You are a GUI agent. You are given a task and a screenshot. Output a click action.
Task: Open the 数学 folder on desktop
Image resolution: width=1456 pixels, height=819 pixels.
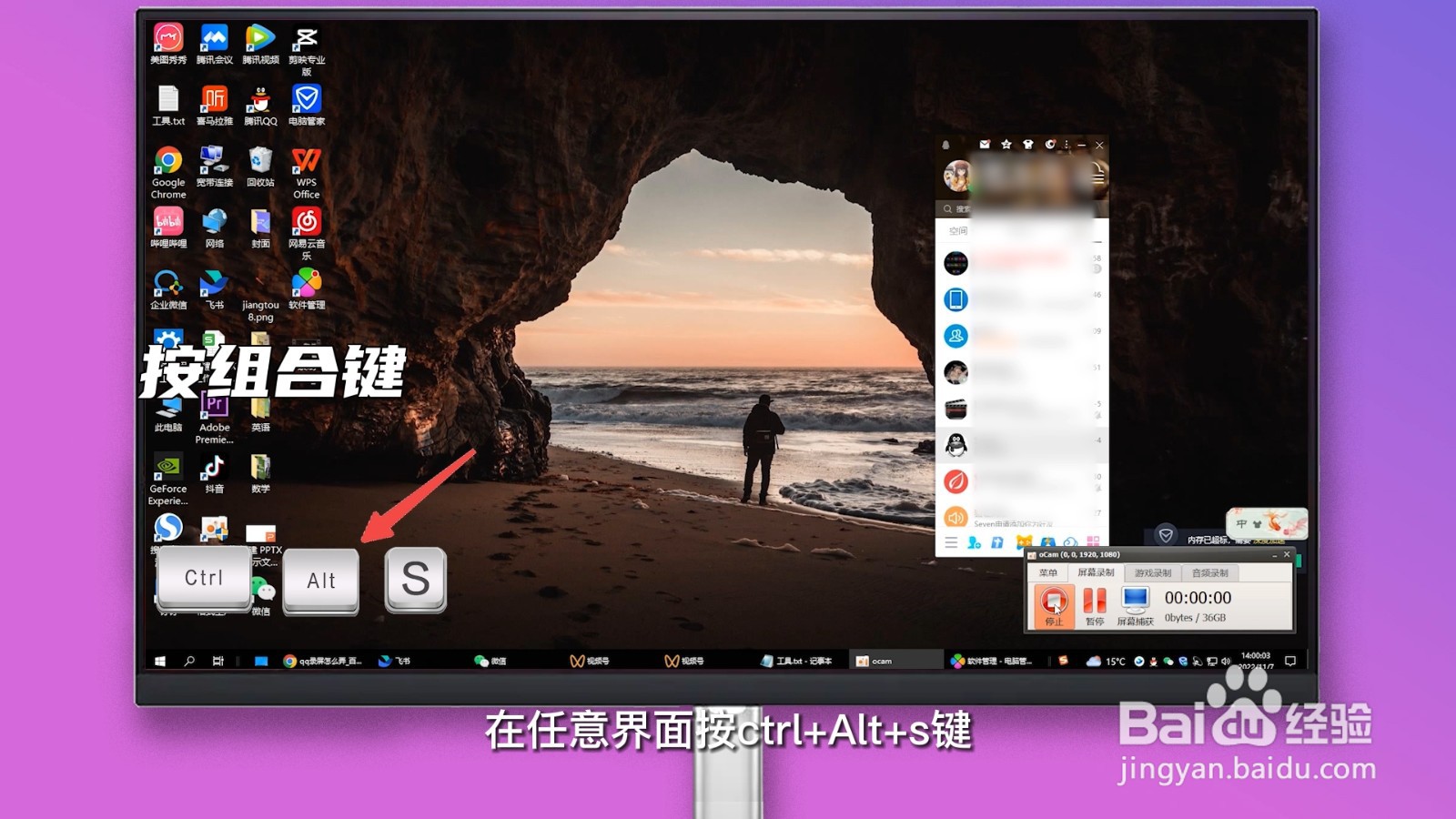pos(260,473)
